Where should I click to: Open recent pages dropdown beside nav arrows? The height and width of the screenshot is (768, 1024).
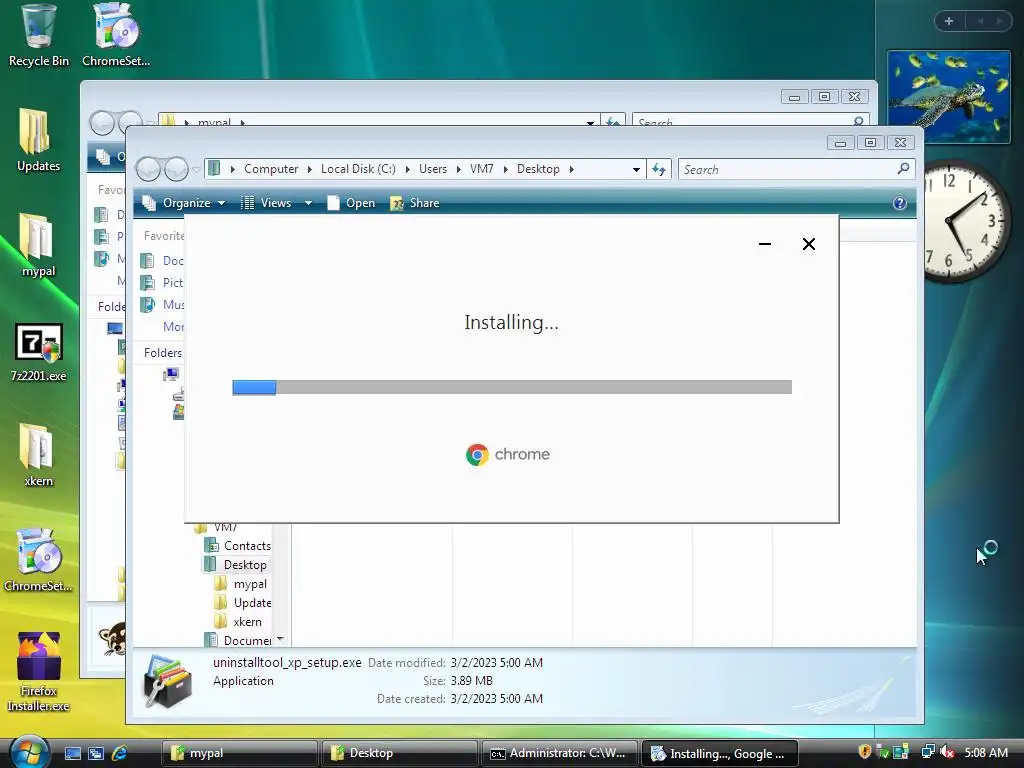196,170
